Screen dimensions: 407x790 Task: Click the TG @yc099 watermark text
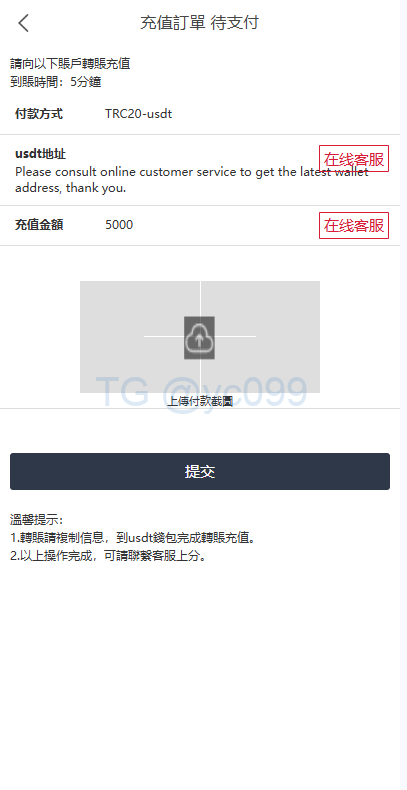point(201,391)
